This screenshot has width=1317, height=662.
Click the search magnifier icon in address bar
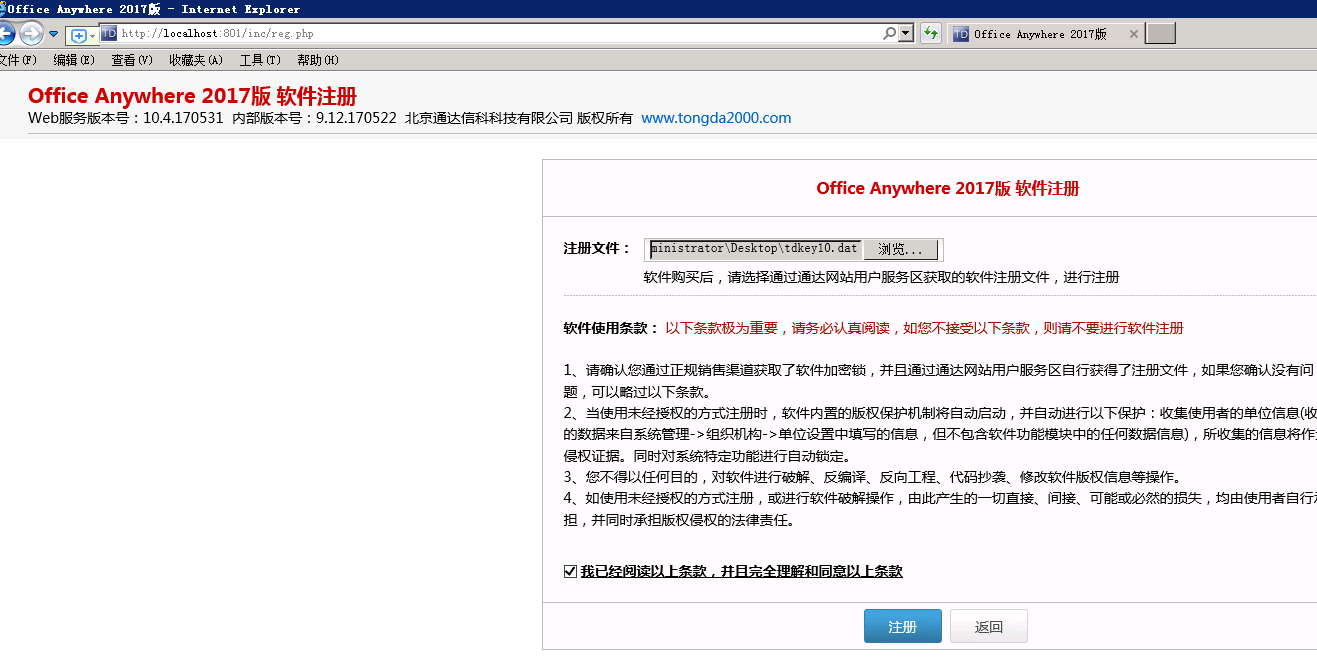point(889,33)
